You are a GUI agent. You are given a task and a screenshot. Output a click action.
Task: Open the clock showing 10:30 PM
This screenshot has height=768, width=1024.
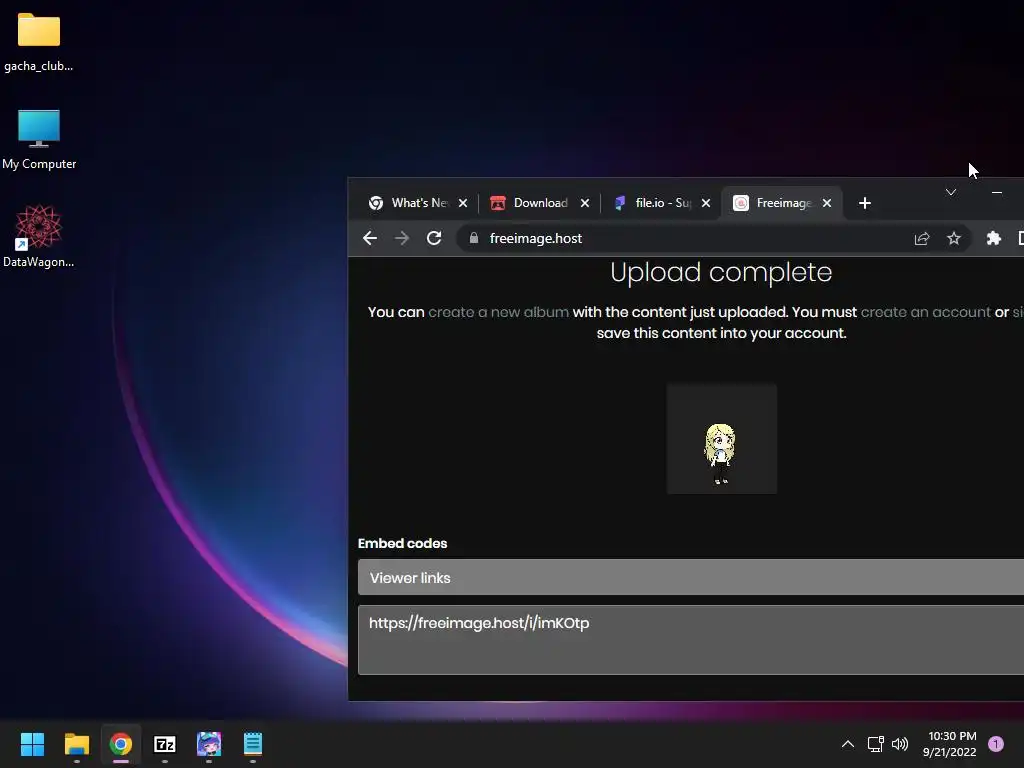(x=950, y=744)
